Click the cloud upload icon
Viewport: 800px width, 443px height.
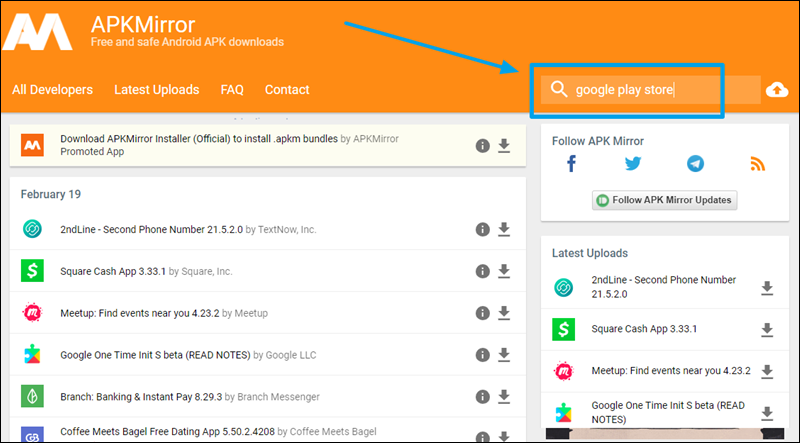[777, 90]
